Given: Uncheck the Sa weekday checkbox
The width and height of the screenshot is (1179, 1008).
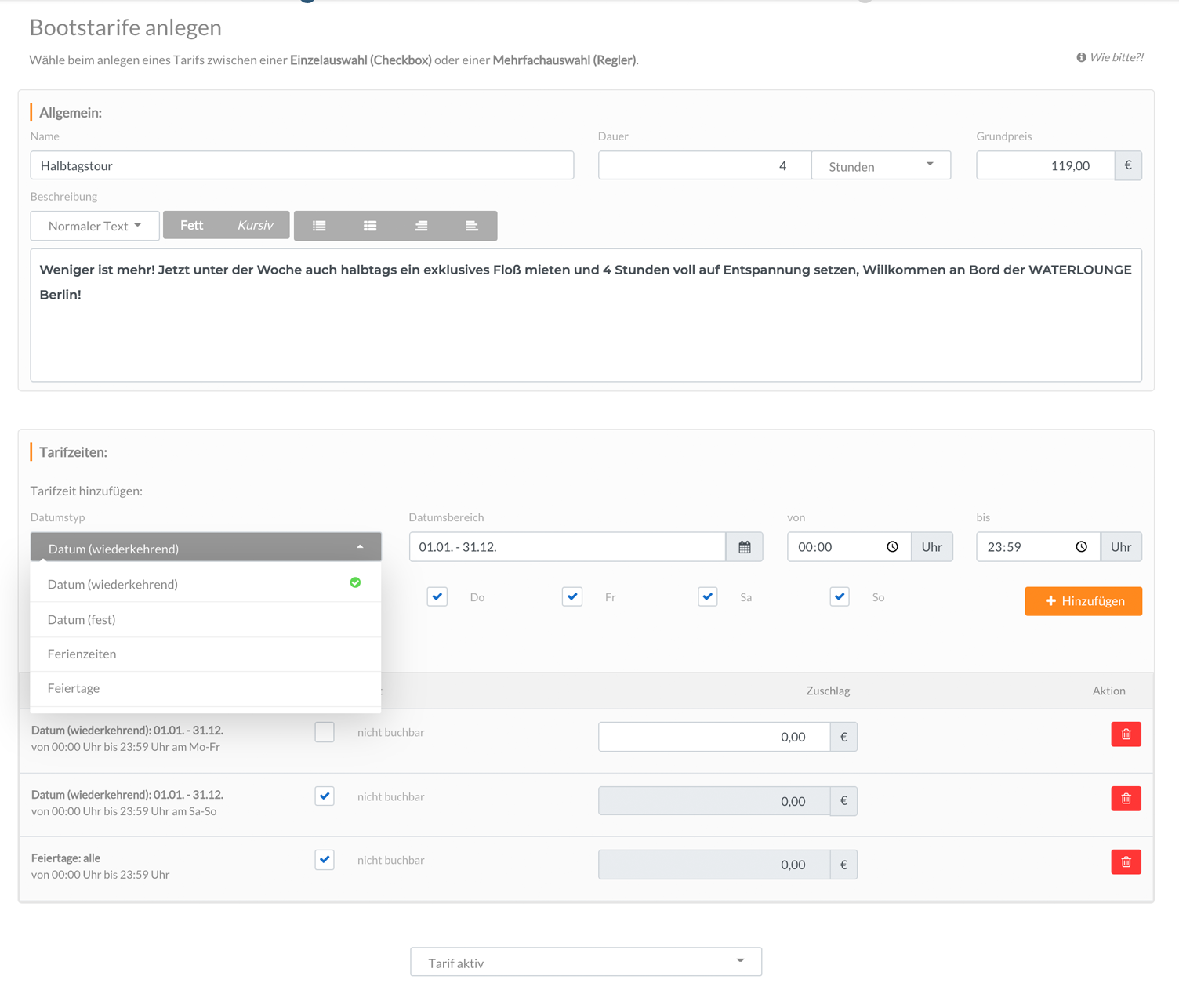Looking at the screenshot, I should click(x=707, y=596).
